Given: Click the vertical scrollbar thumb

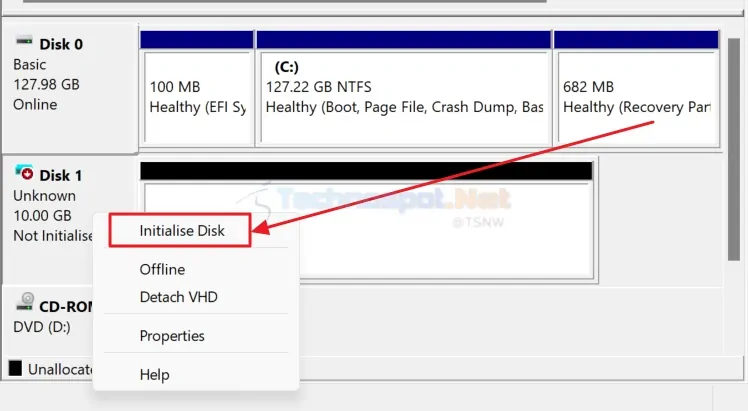Looking at the screenshot, I should (x=734, y=149).
